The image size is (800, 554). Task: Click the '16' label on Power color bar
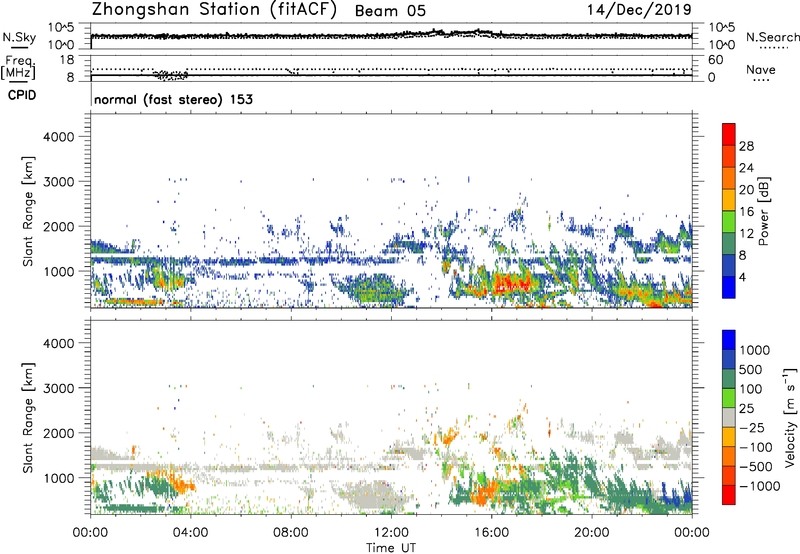pyautogui.click(x=746, y=212)
